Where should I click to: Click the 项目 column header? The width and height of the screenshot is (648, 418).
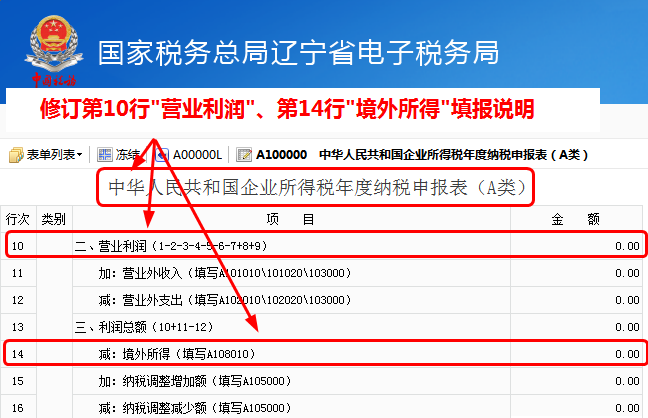pos(291,219)
